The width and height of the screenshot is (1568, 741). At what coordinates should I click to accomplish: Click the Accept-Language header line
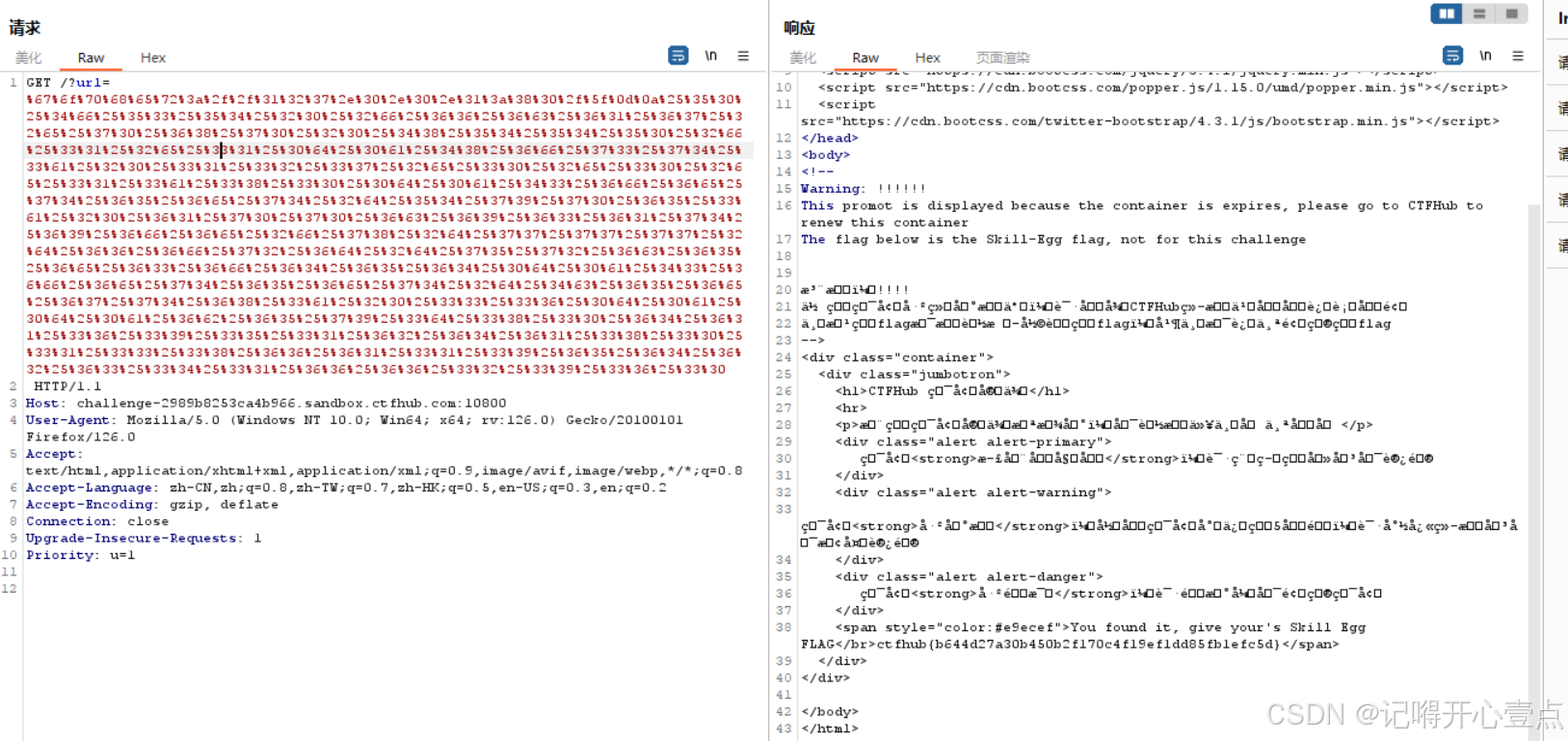(346, 488)
